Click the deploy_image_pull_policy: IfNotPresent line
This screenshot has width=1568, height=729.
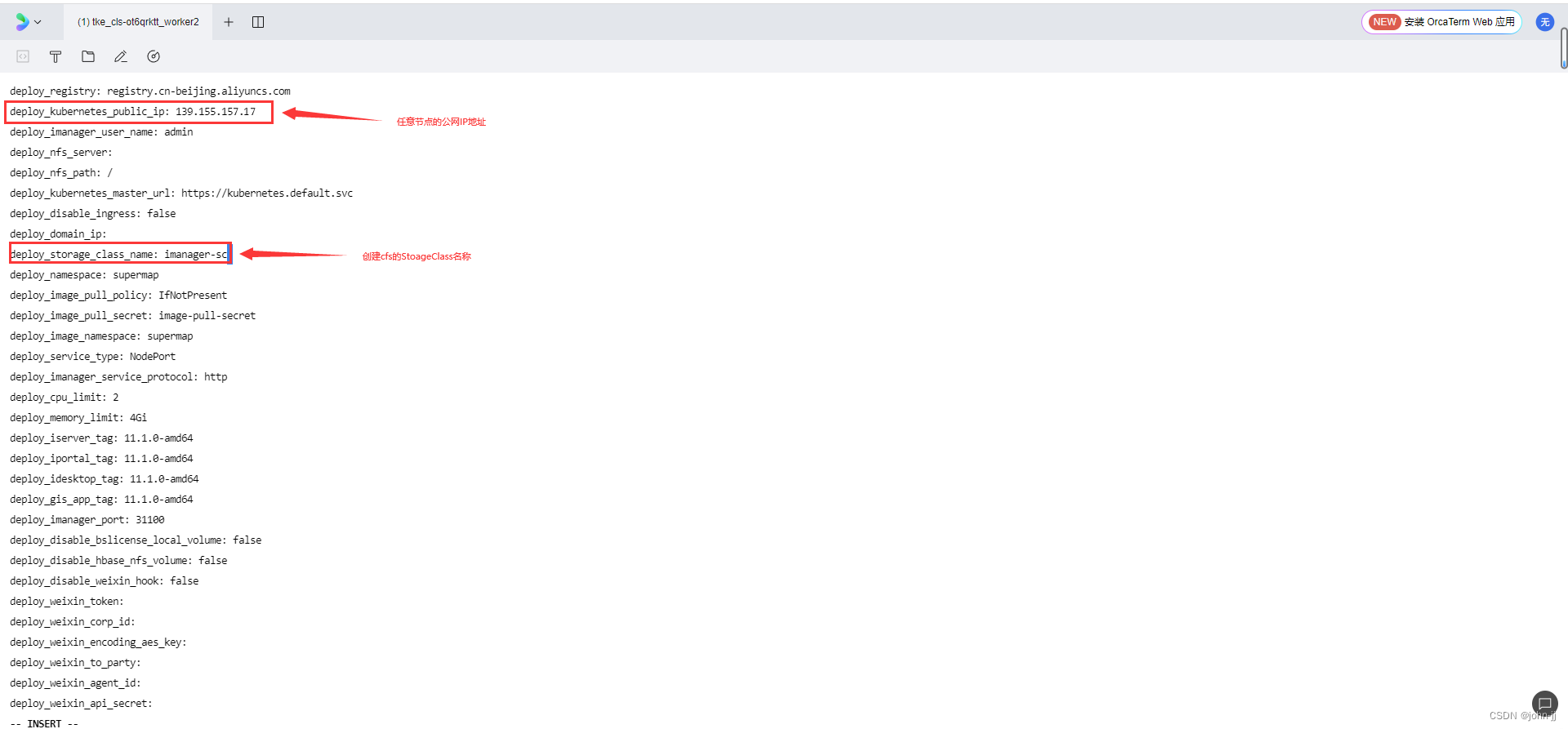pos(118,295)
